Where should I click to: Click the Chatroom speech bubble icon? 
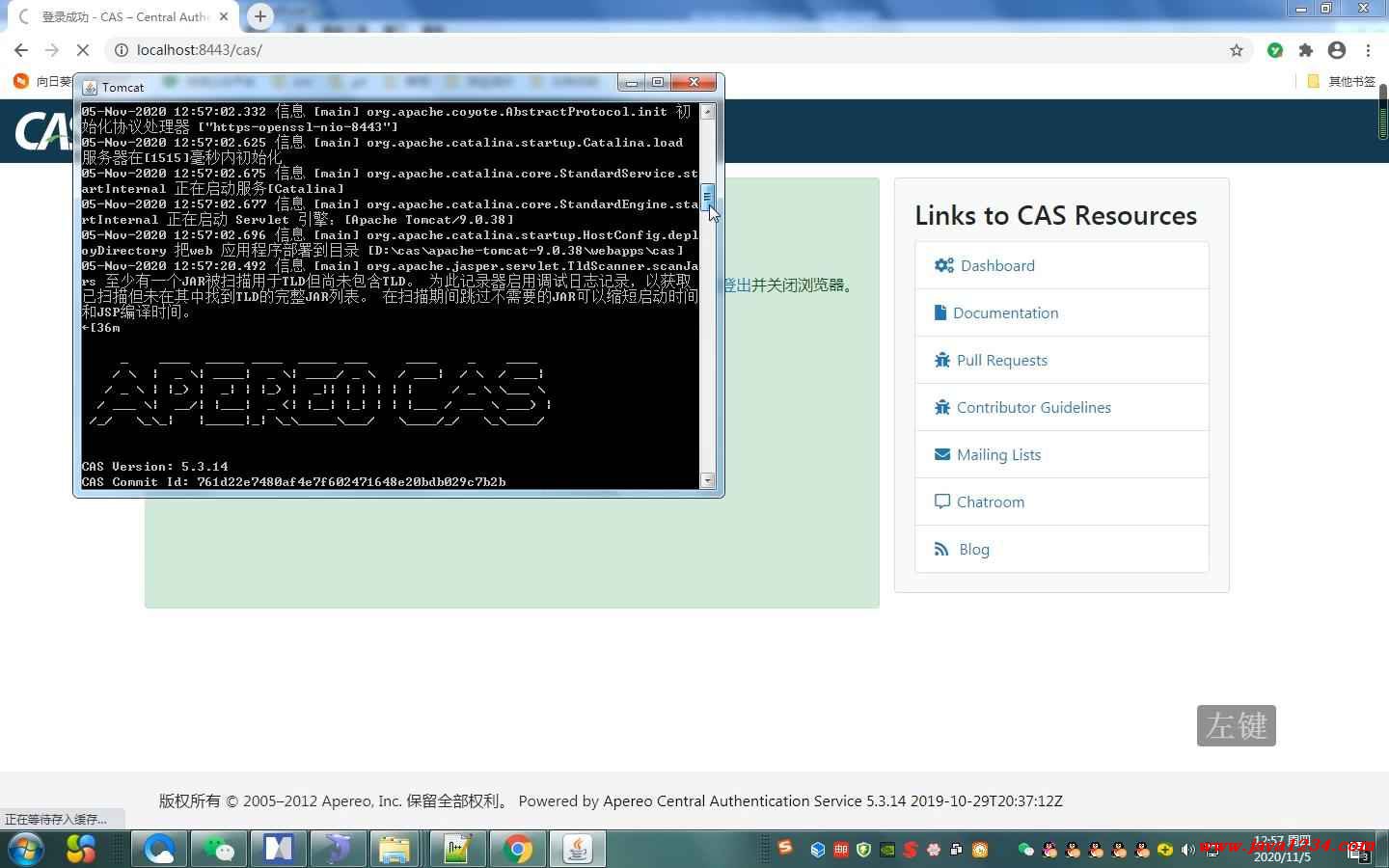click(942, 502)
